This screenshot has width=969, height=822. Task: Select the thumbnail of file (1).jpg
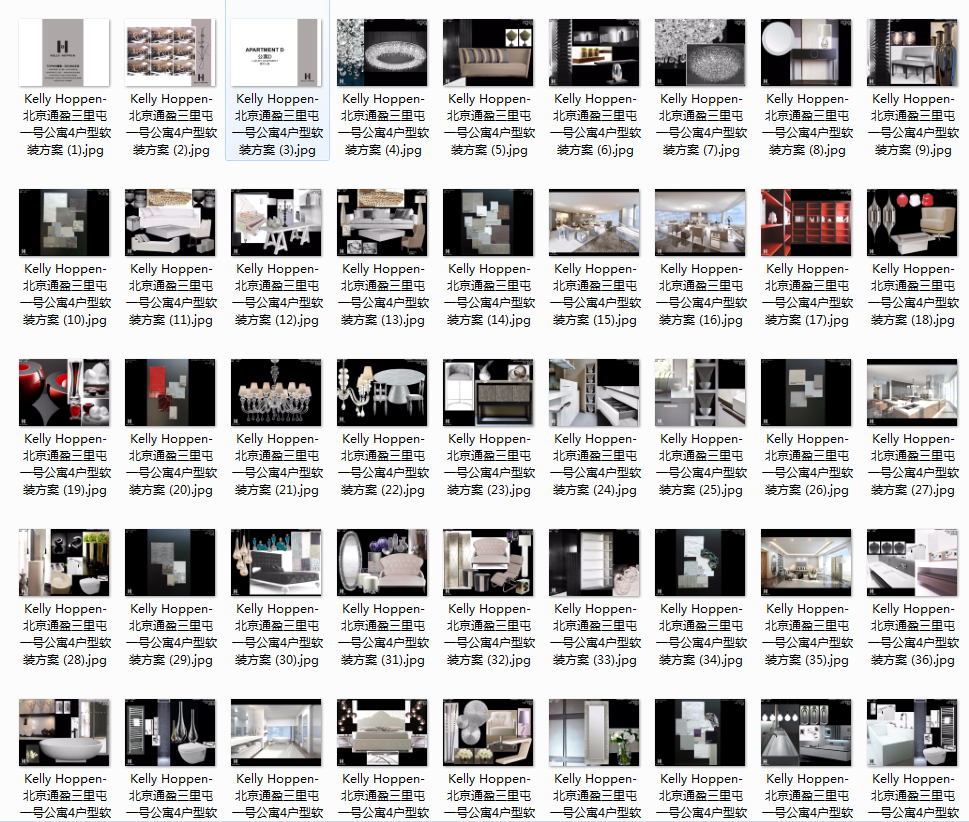click(64, 53)
